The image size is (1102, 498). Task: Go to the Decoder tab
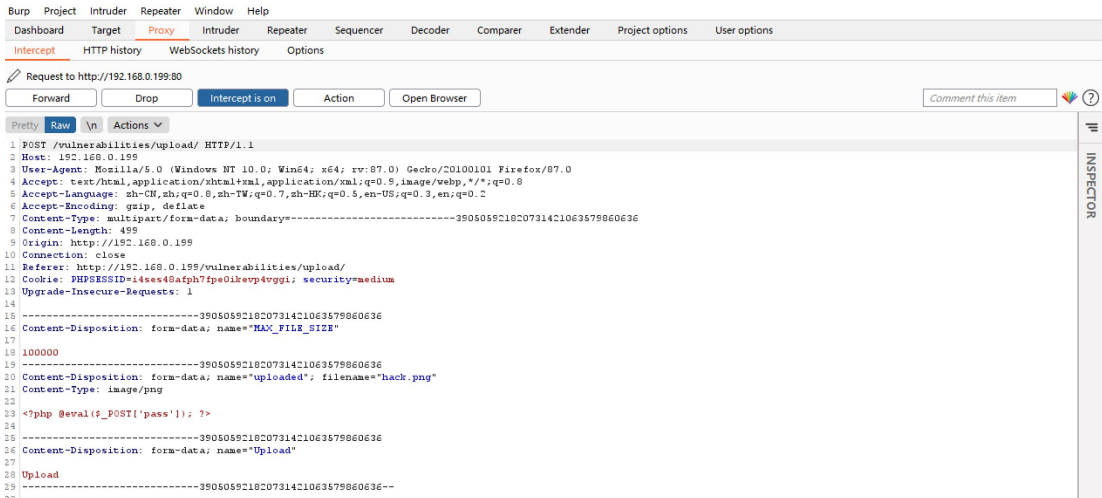(x=430, y=30)
